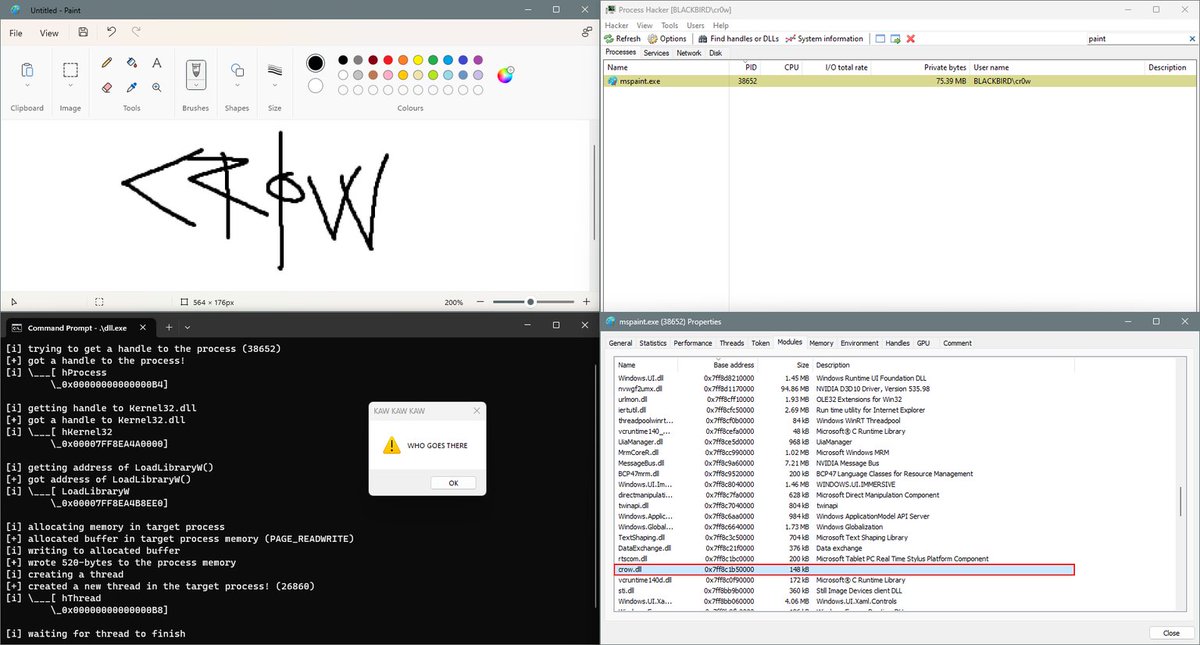Open the View menu in Paint

tap(49, 33)
